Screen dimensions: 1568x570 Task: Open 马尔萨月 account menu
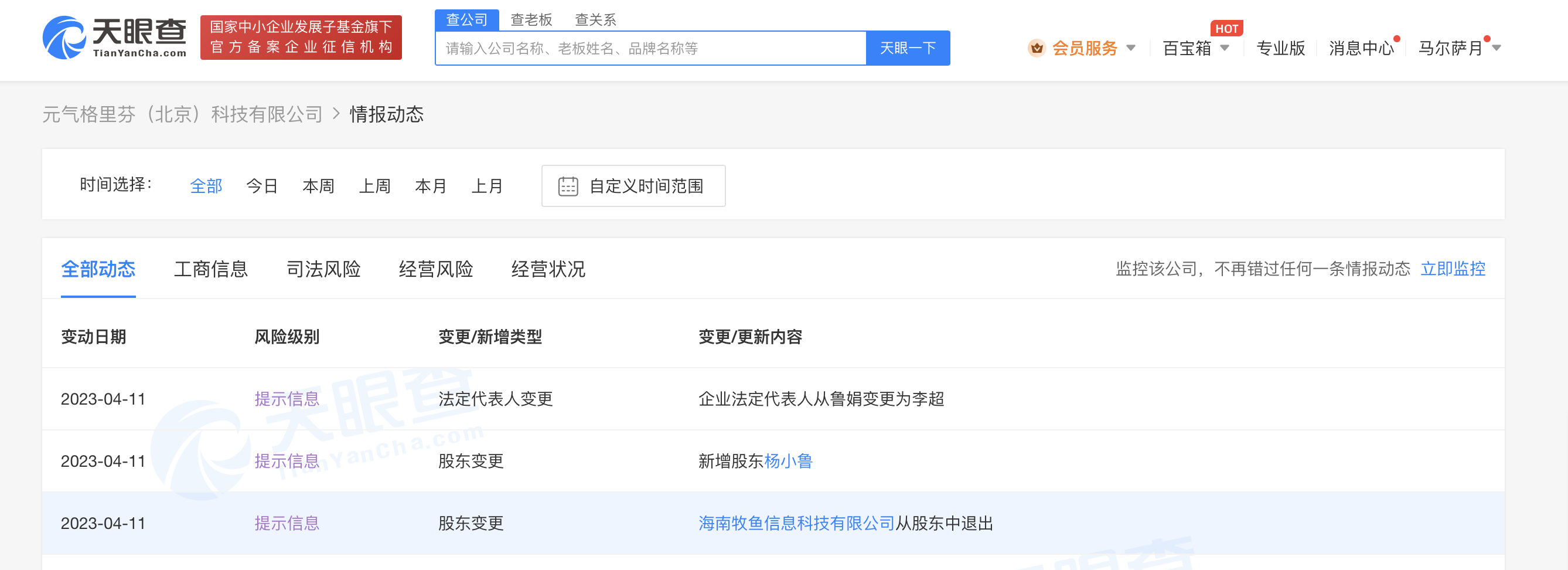pyautogui.click(x=1451, y=48)
